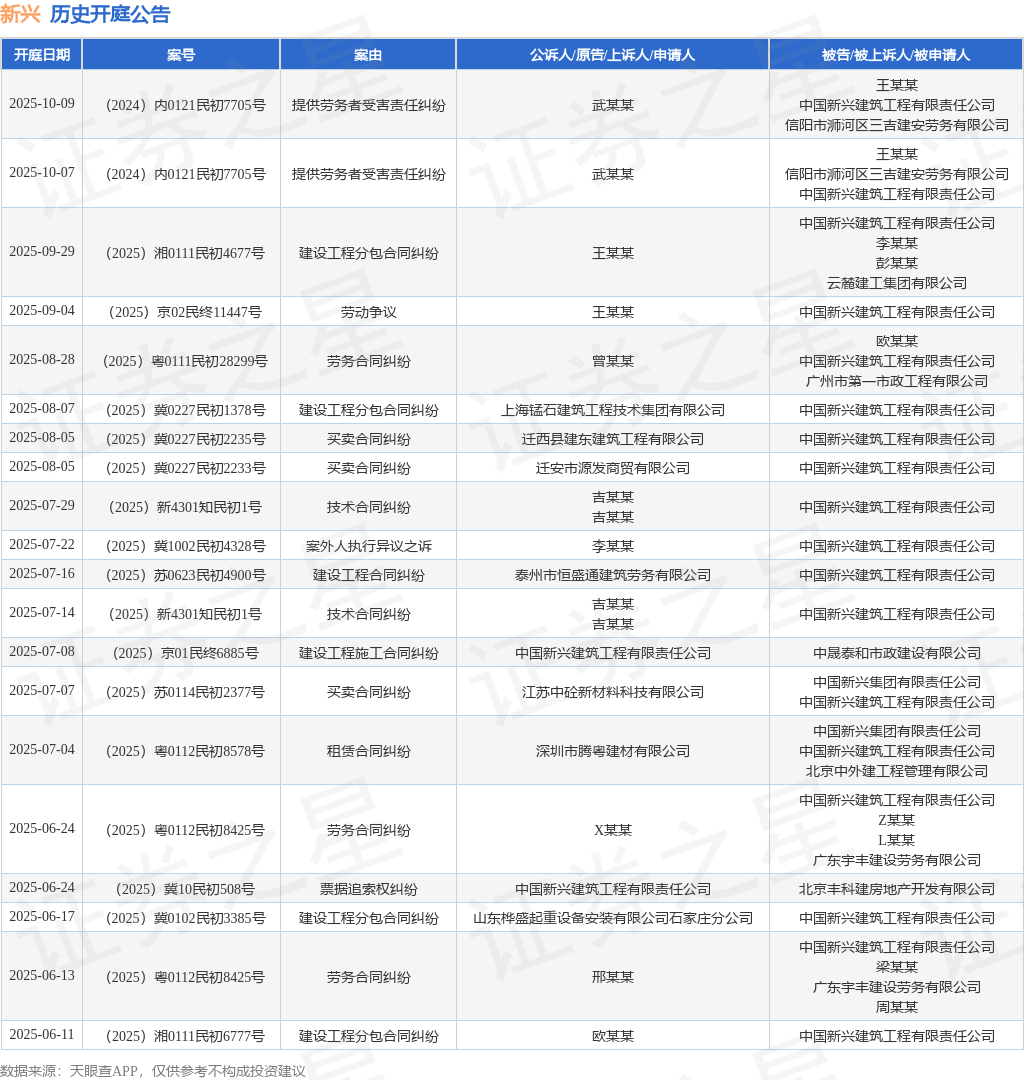This screenshot has width=1024, height=1080.
Task: Select date cell 2025-10-09
Action: (42, 103)
